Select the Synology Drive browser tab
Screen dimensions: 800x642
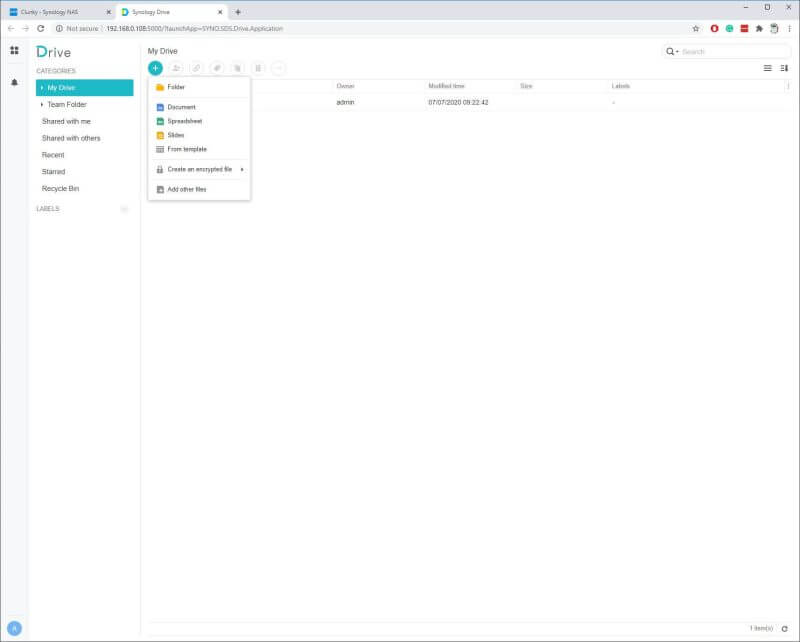pos(171,12)
